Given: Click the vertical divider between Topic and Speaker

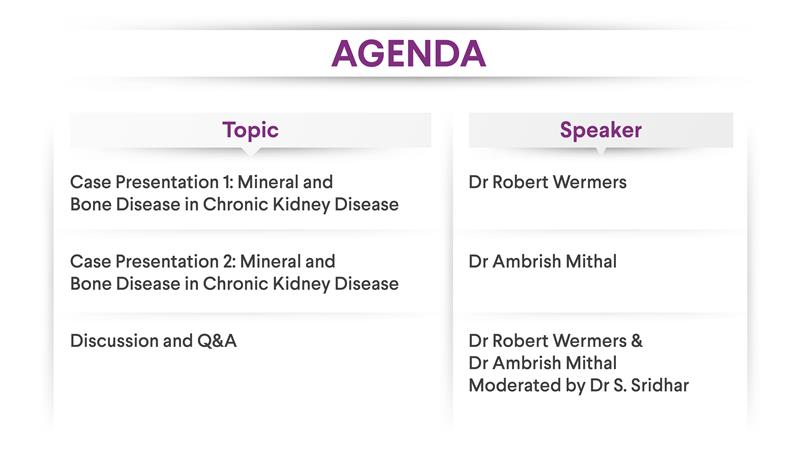Looking at the screenshot, I should [452, 270].
